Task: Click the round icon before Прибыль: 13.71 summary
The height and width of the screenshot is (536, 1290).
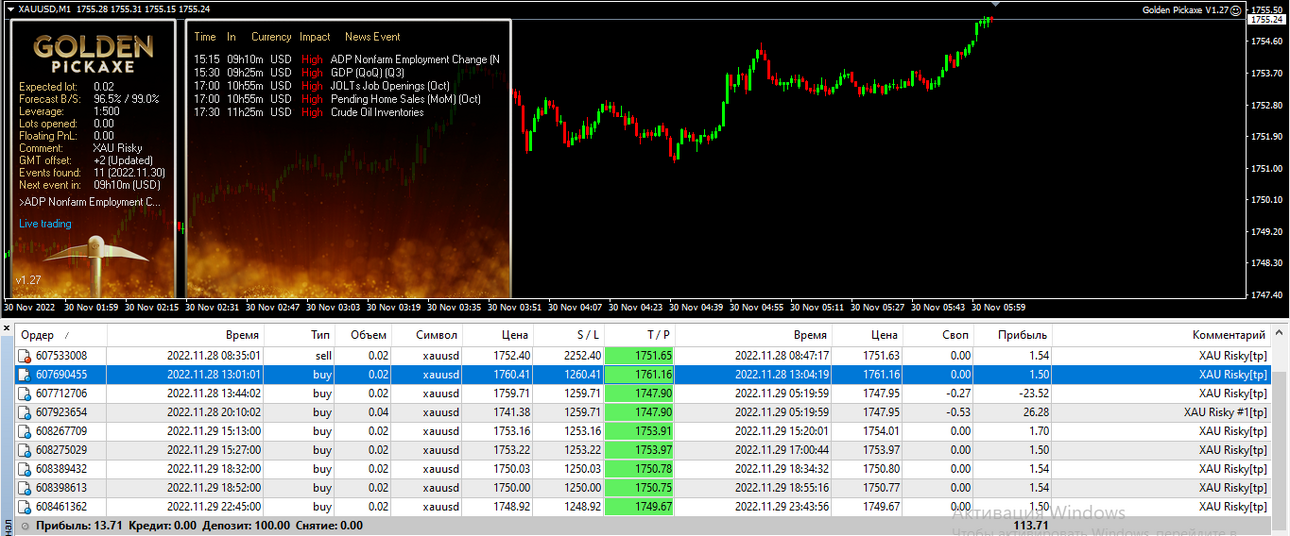Action: pyautogui.click(x=25, y=525)
